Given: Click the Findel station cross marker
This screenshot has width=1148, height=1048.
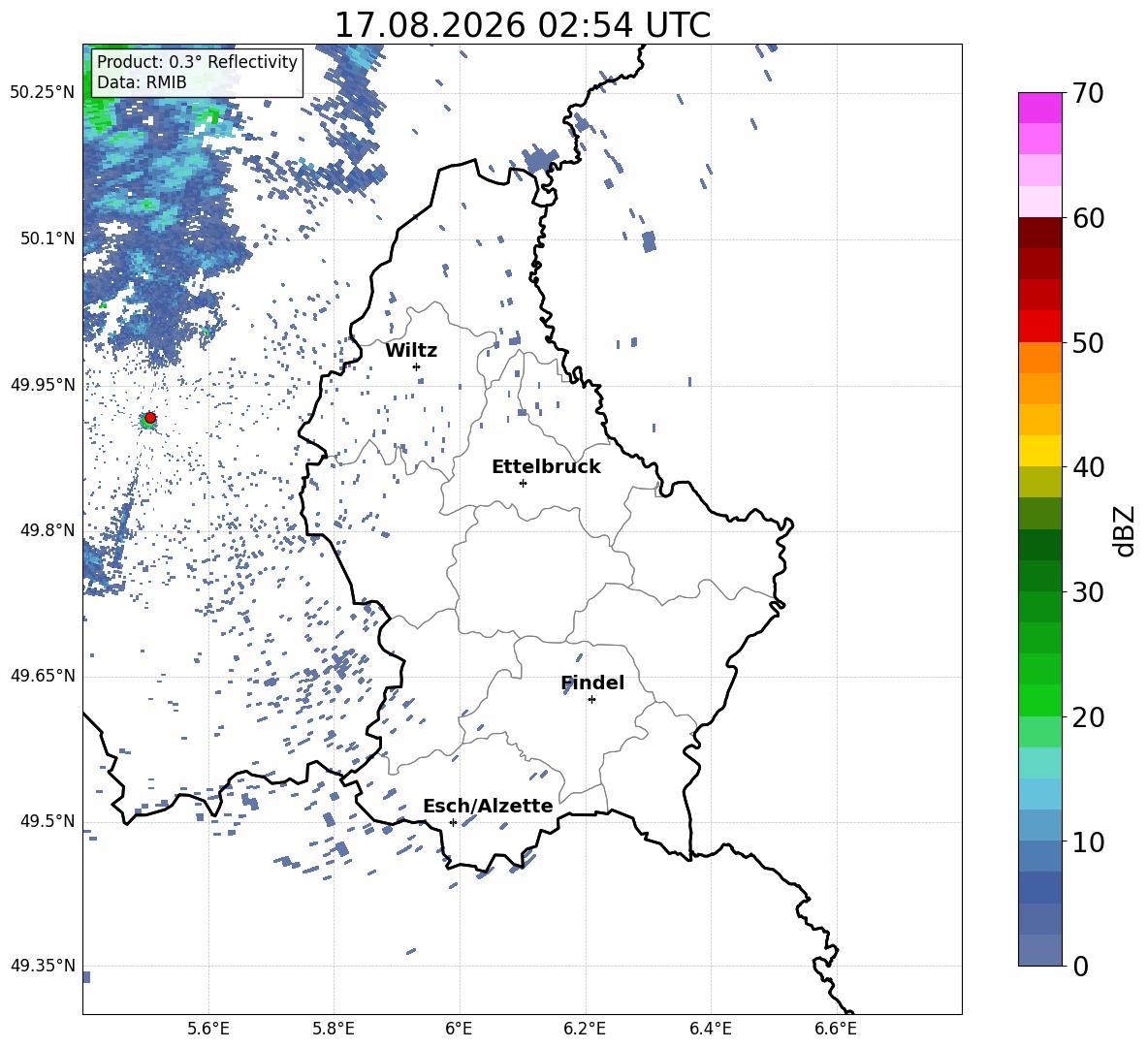Looking at the screenshot, I should pyautogui.click(x=591, y=700).
